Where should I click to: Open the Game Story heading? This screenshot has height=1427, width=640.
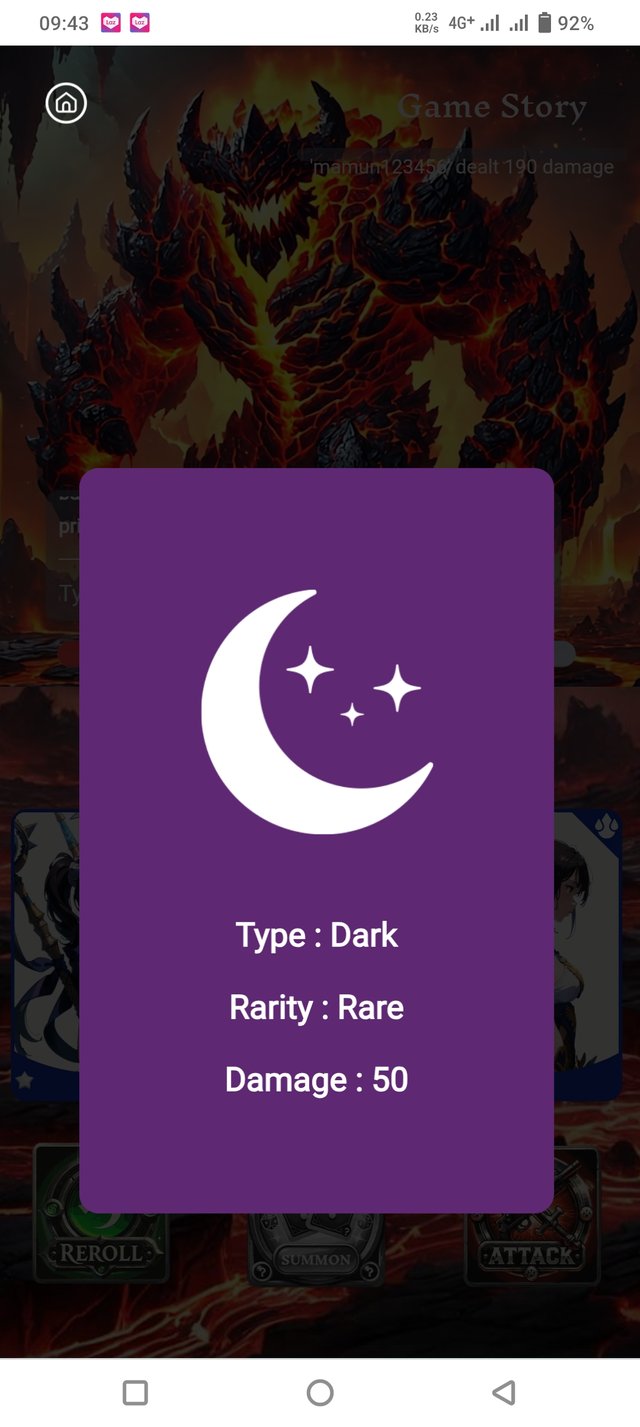pos(492,106)
